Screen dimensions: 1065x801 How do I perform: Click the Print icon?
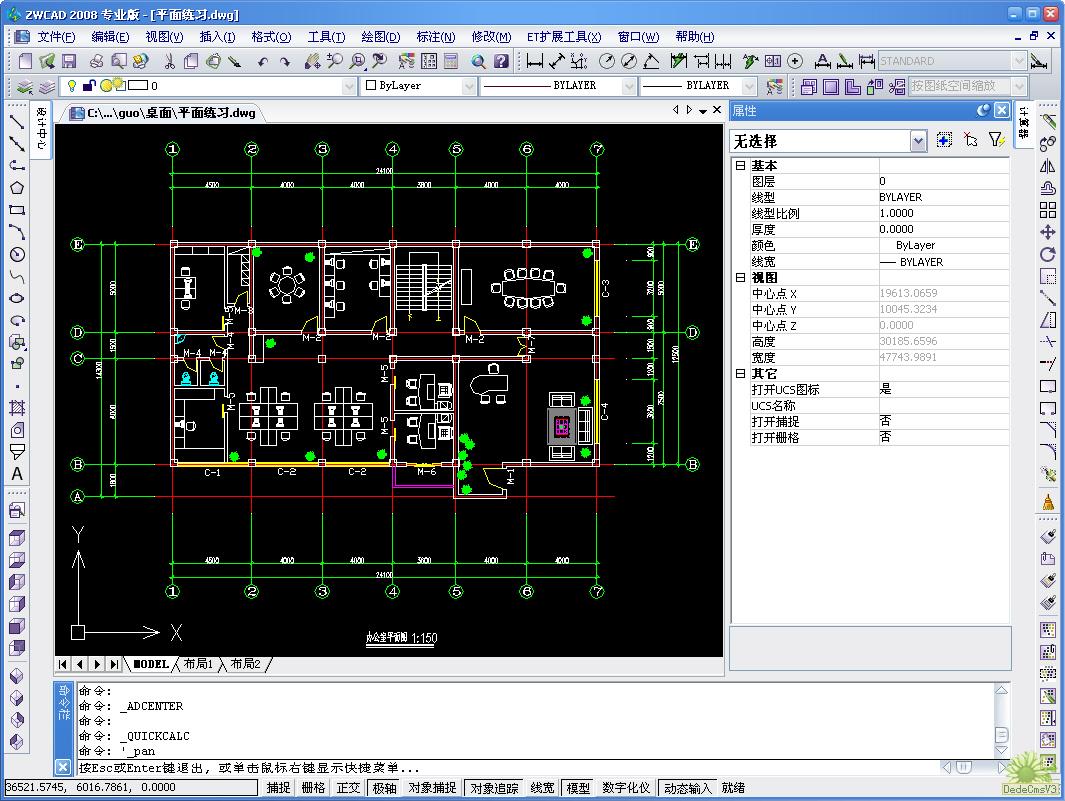pyautogui.click(x=97, y=61)
